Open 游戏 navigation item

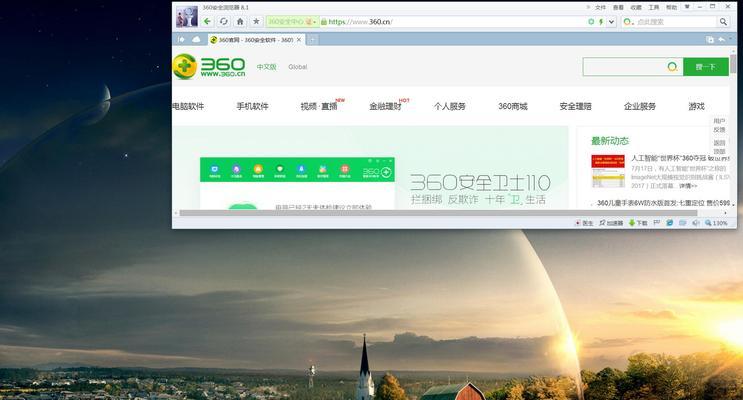(x=697, y=106)
